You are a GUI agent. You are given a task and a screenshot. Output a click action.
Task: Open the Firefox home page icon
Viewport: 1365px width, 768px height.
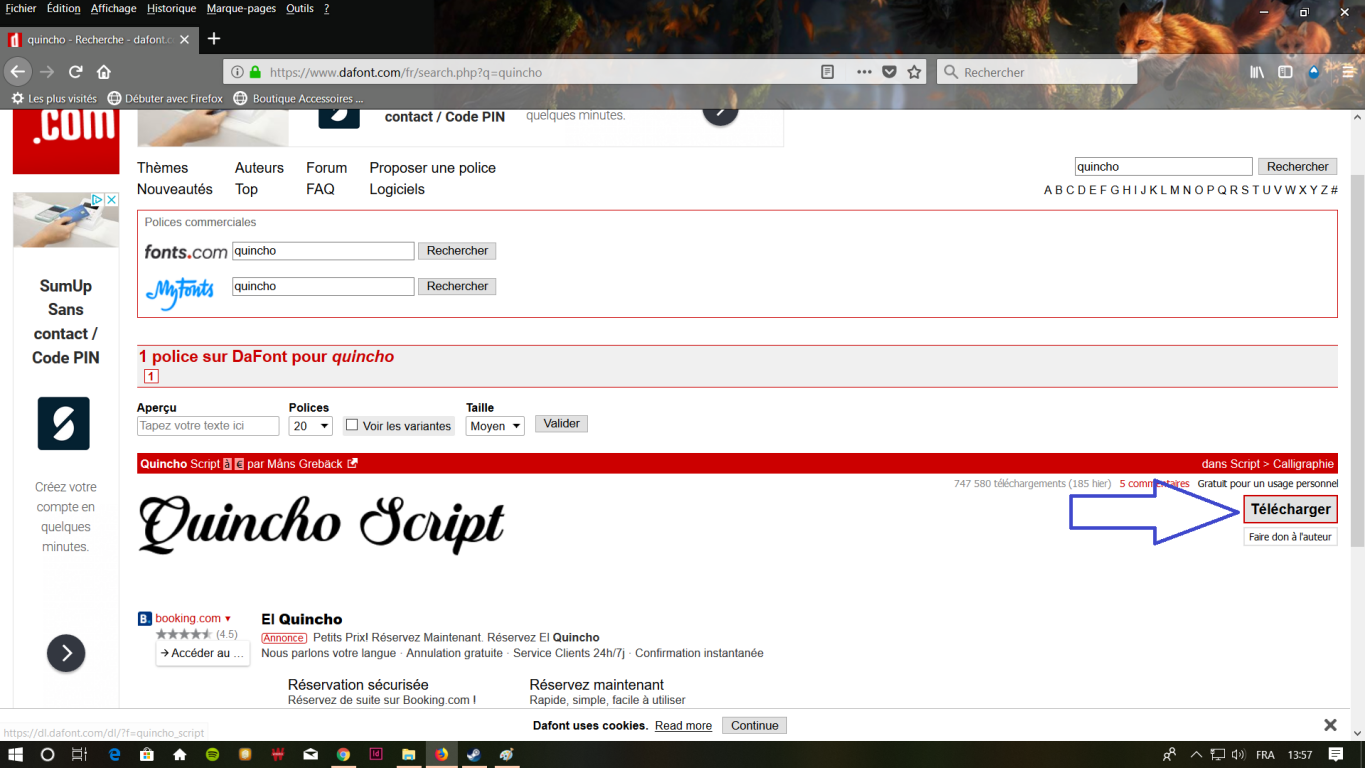pos(104,72)
